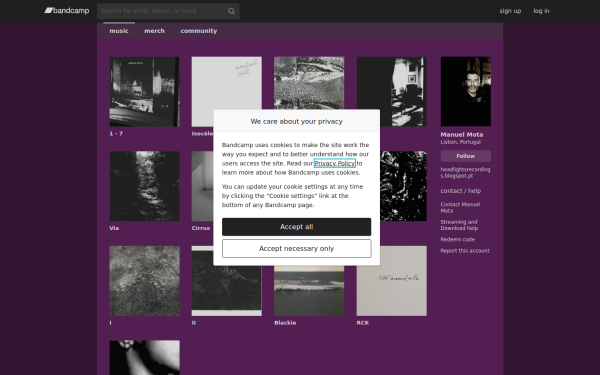Choose Accept necessary only
The image size is (600, 375).
[x=297, y=249]
